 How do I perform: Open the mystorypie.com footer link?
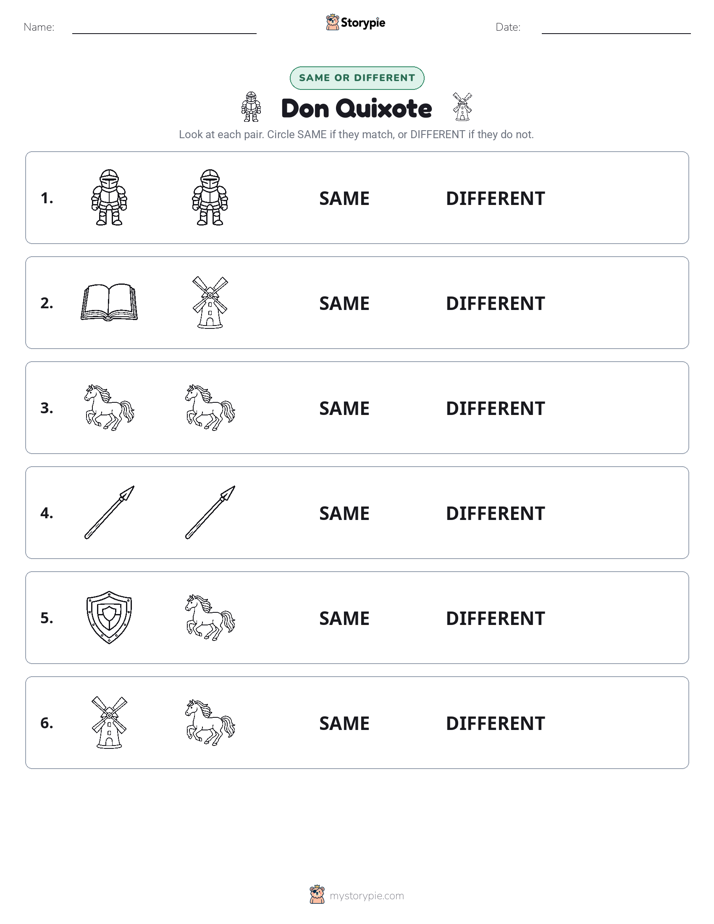coord(357,895)
